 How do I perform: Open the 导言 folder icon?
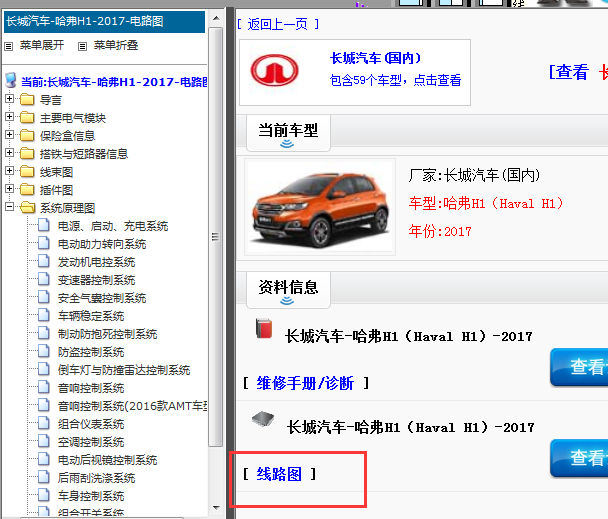pos(27,100)
